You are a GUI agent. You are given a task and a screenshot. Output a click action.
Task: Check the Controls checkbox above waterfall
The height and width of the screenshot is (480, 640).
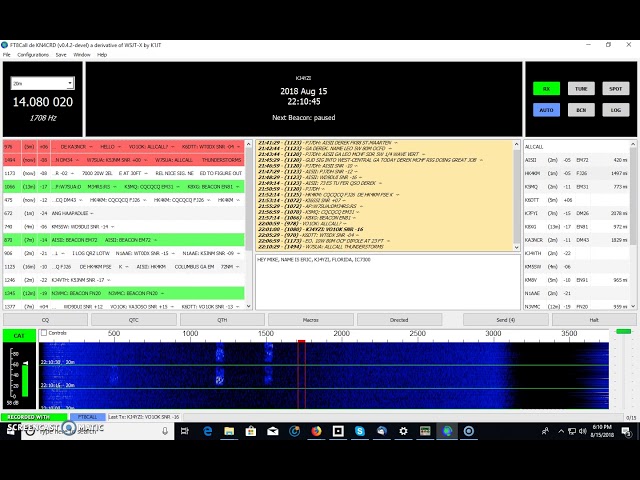coord(44,333)
